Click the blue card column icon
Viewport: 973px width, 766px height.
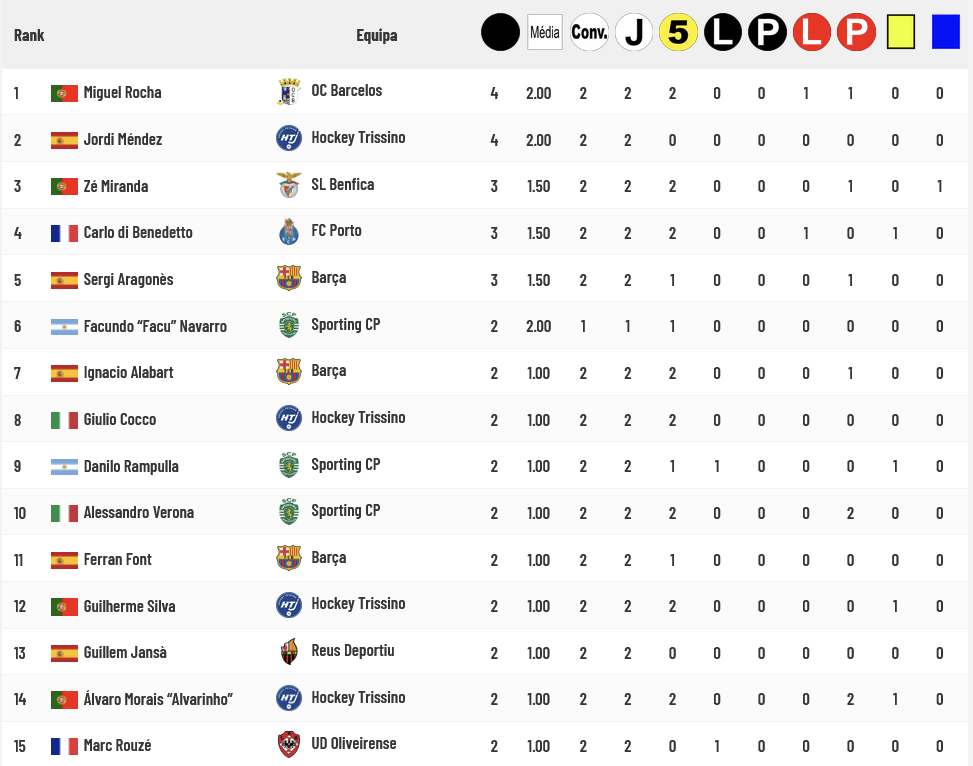(x=945, y=32)
